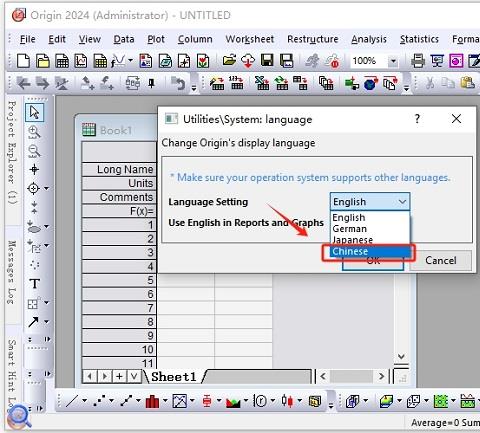The height and width of the screenshot is (433, 480).
Task: Close the language dialog
Action: [456, 119]
